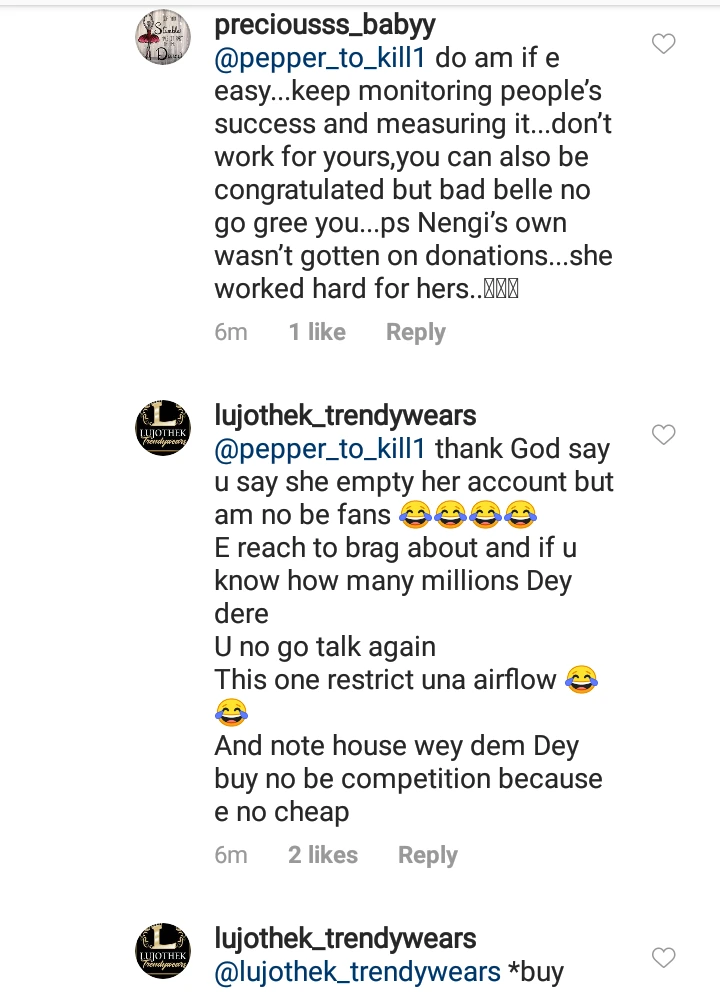The height and width of the screenshot is (1004, 720).
Task: Open lujothek_trendywears username above the "thank God" comment
Action: (345, 415)
